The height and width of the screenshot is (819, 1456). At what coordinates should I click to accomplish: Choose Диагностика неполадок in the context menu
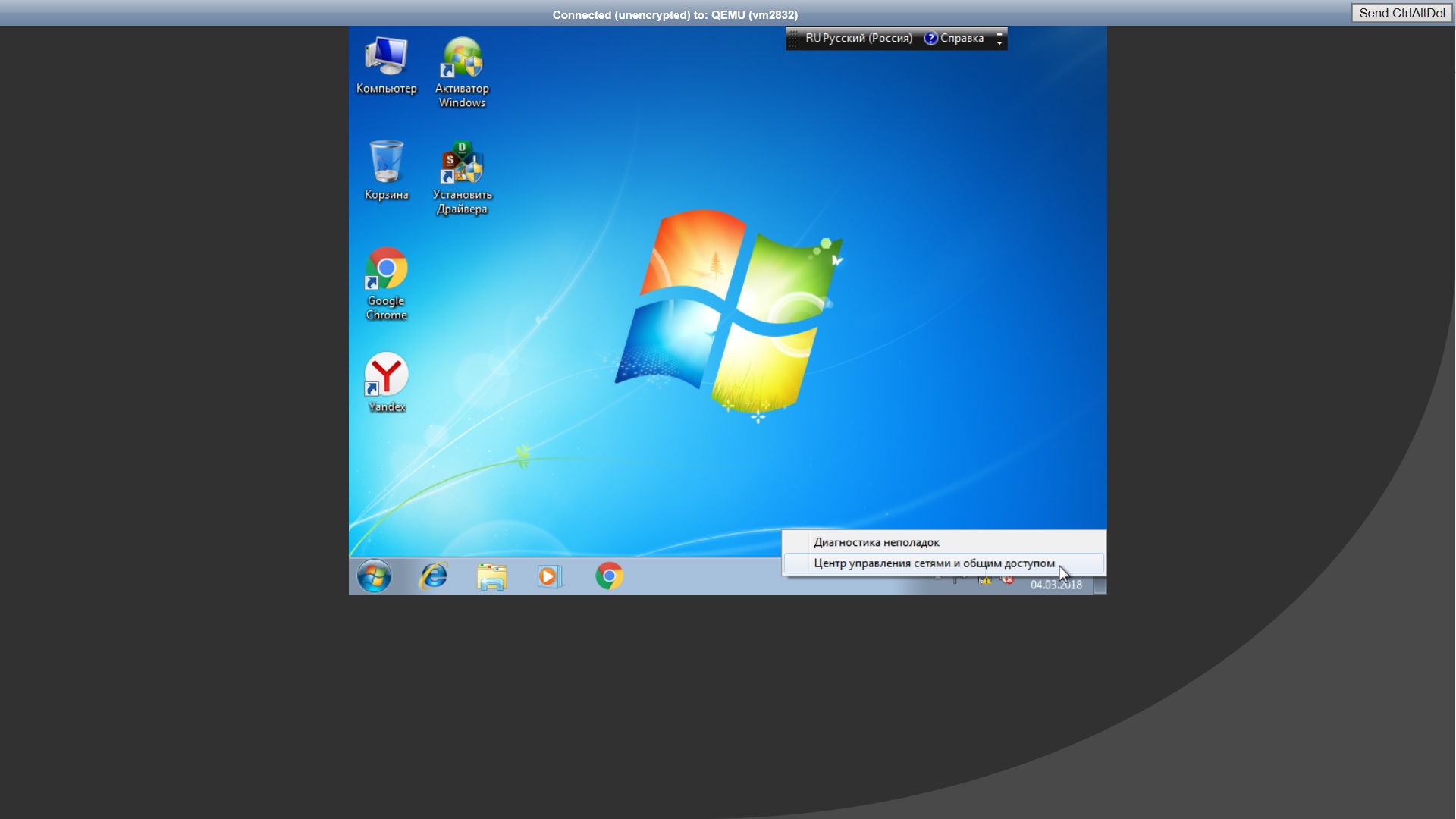(x=943, y=542)
